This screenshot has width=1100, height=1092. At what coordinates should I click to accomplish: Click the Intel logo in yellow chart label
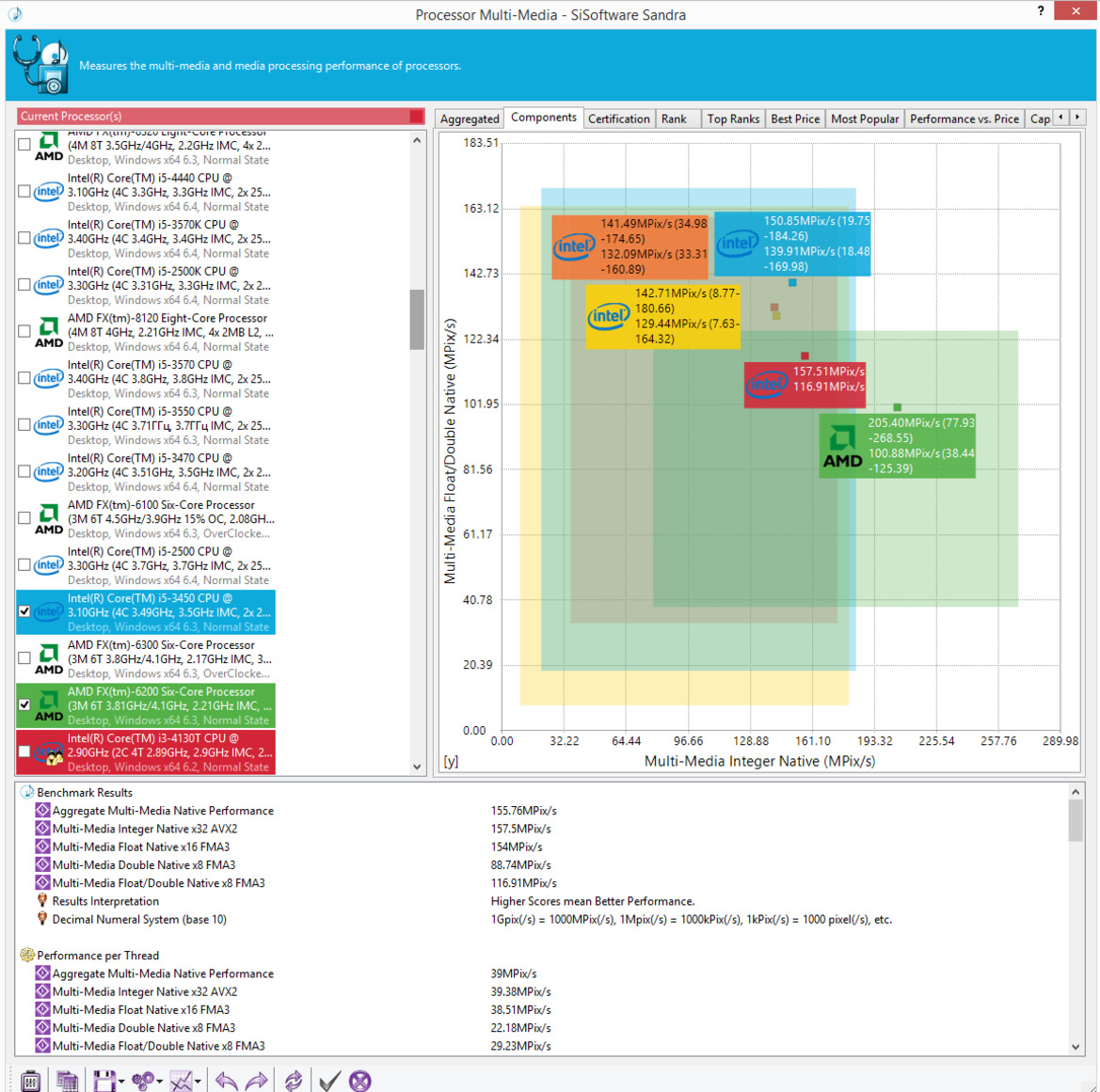click(608, 316)
